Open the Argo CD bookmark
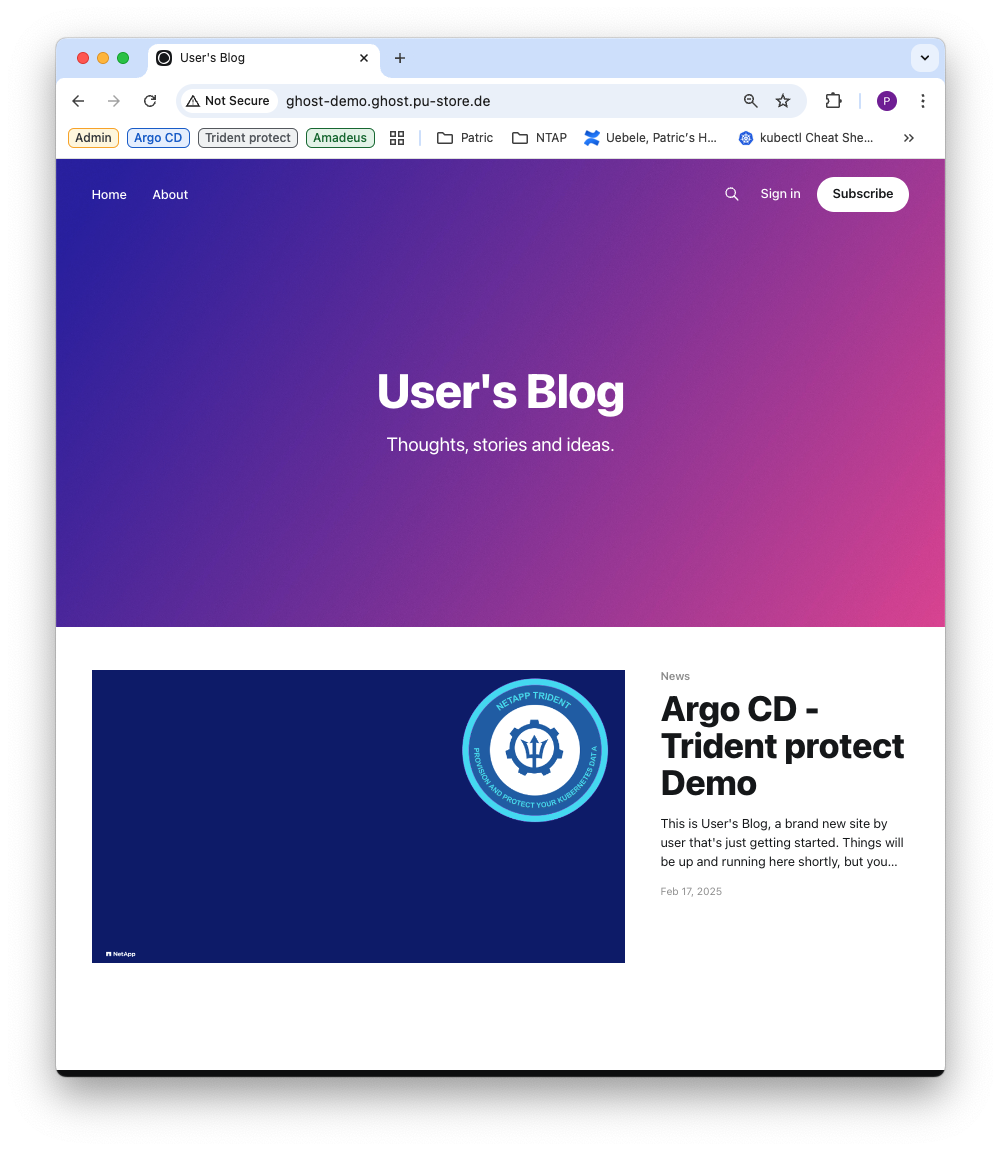Image resolution: width=1001 pixels, height=1151 pixels. click(x=158, y=138)
